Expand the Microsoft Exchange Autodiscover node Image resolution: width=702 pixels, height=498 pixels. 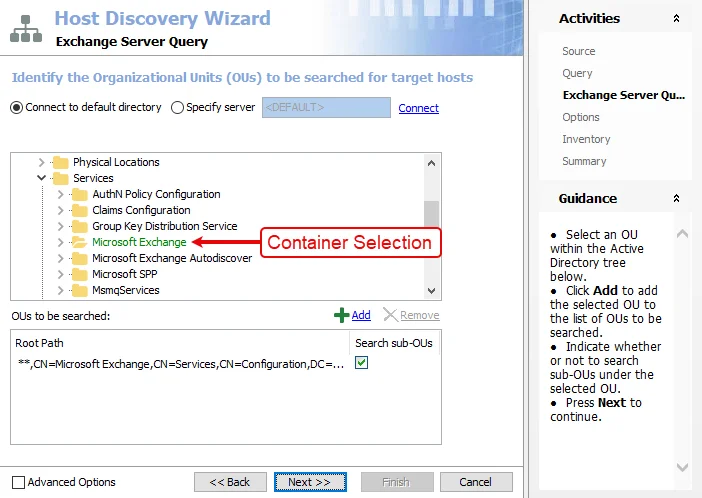[x=60, y=258]
